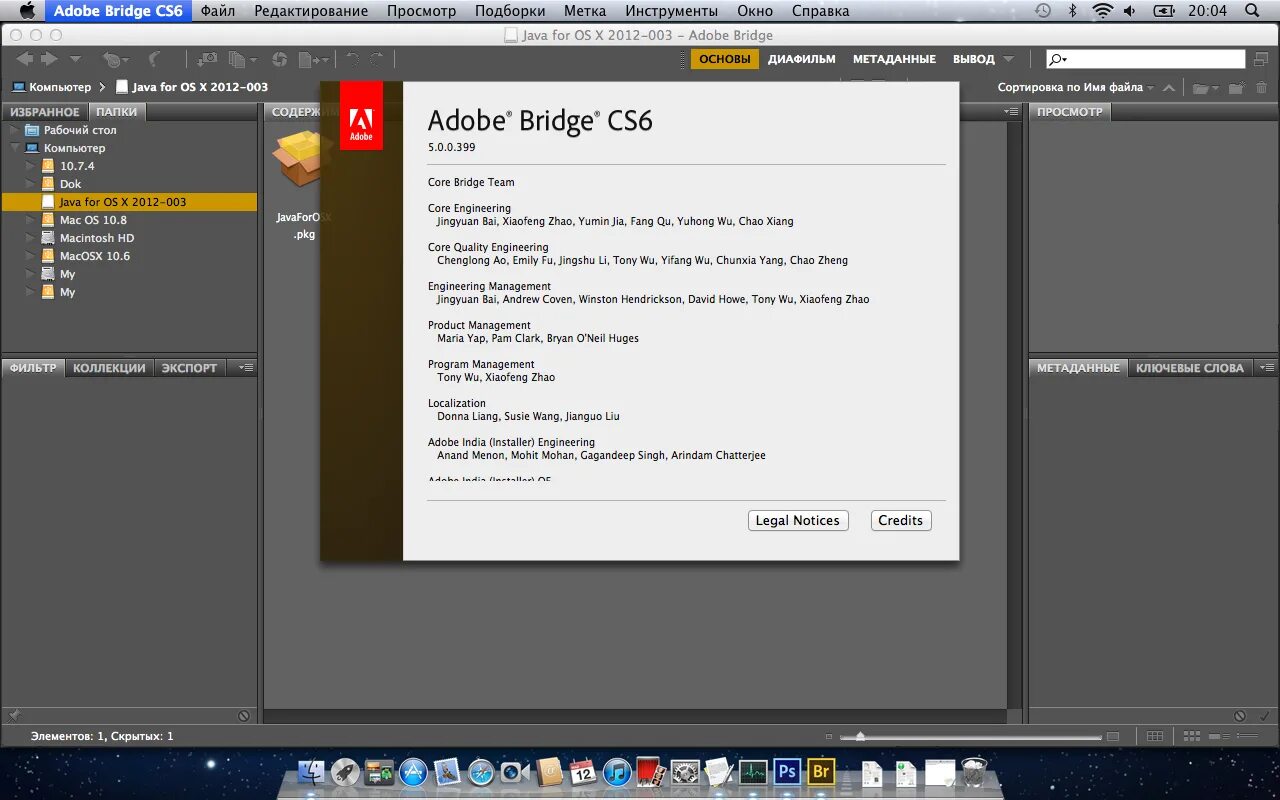Select the ФИЛЬТР tab
The height and width of the screenshot is (800, 1280).
click(x=33, y=368)
